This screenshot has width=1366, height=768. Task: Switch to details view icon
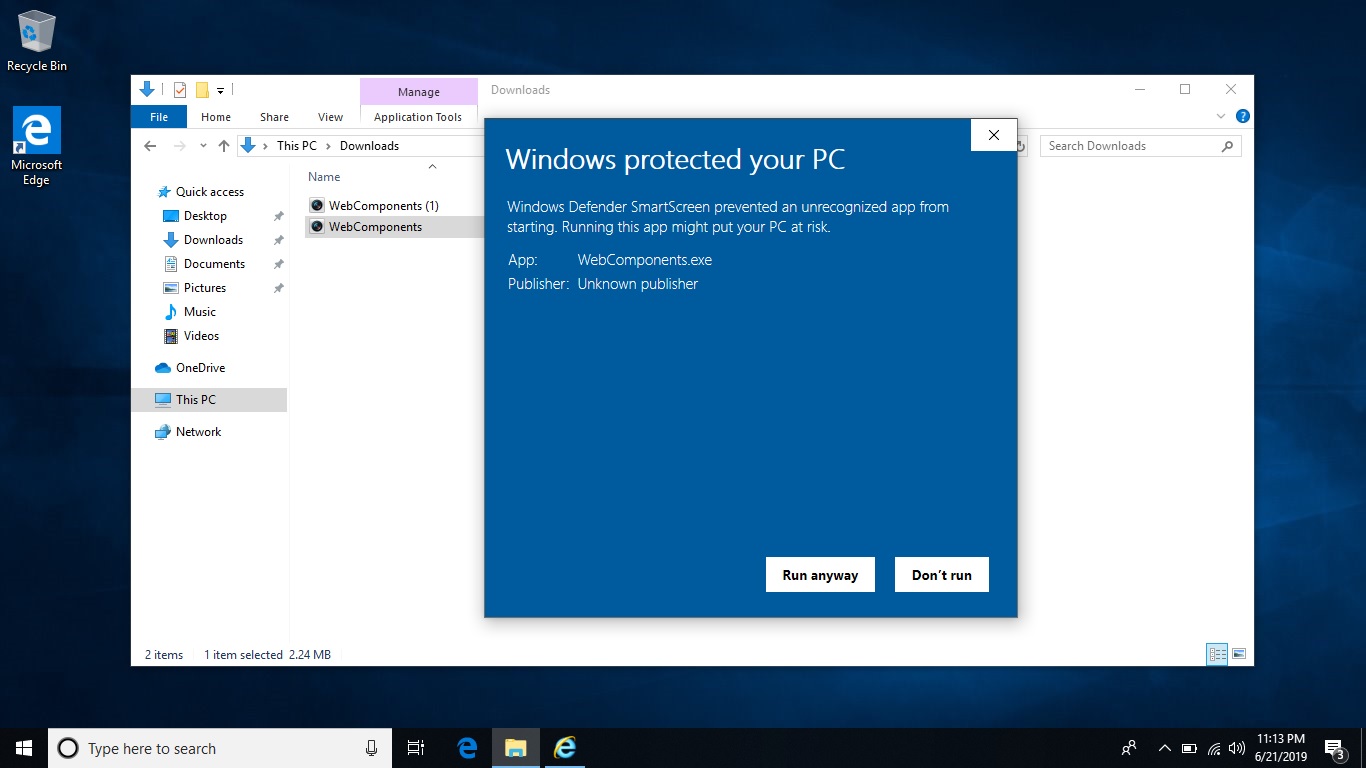pos(1217,654)
